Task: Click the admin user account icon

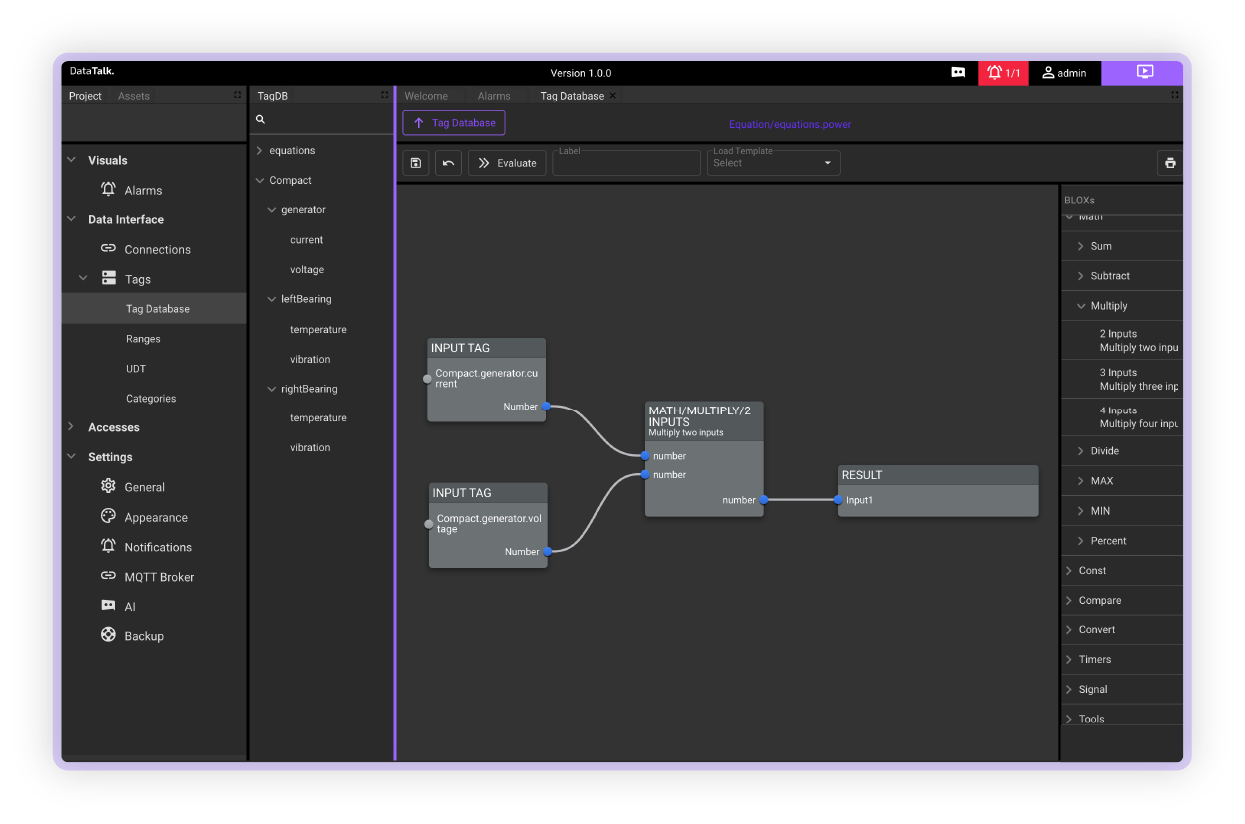Action: pos(1063,72)
